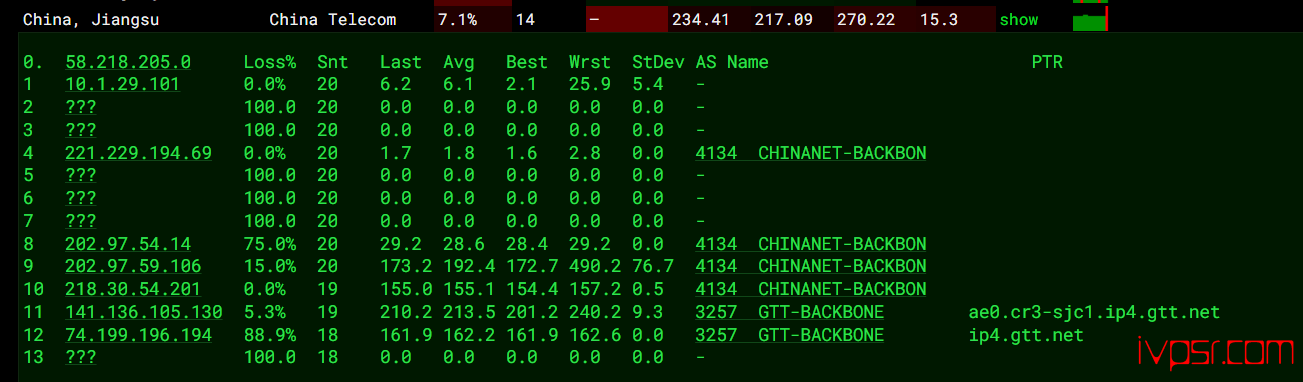Click the 490.2 worst value on hop 9
1303x382 pixels.
(595, 267)
